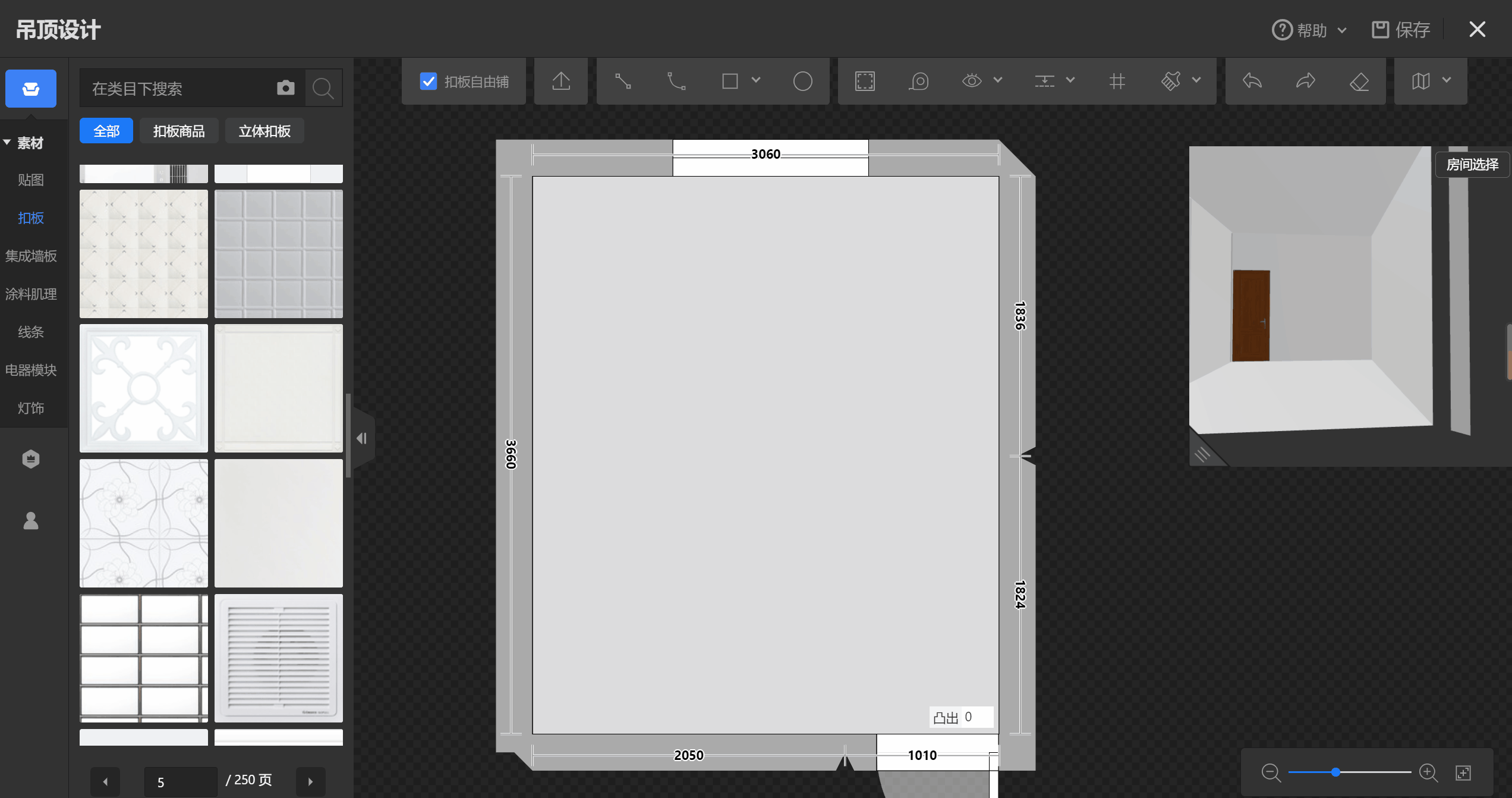Undo the last action
Screen dimensions: 1512x798
[x=1252, y=81]
